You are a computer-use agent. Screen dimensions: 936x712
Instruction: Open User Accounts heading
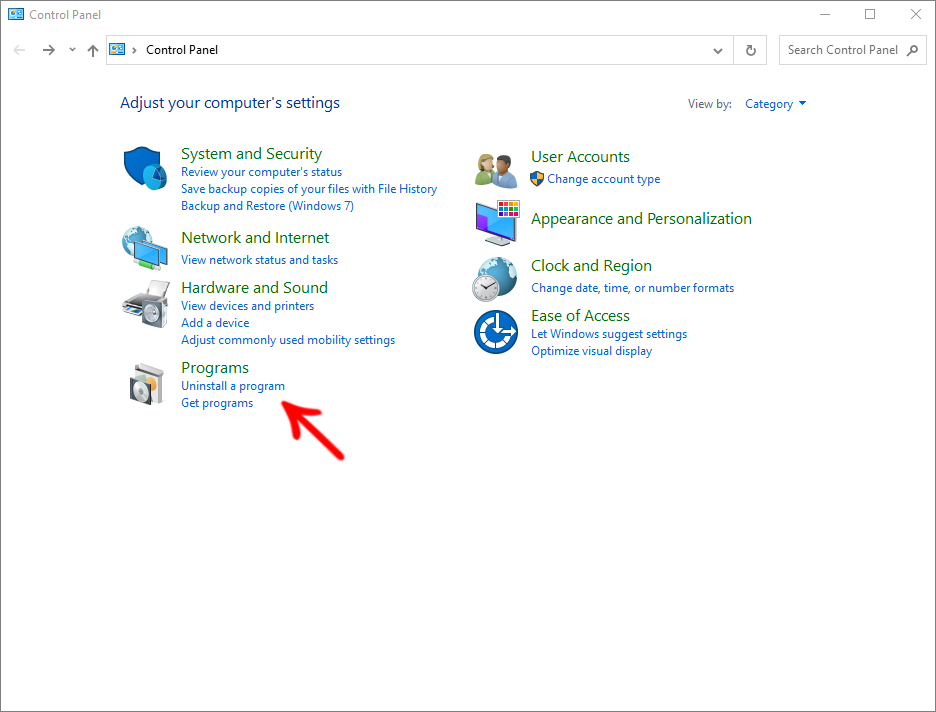point(580,156)
